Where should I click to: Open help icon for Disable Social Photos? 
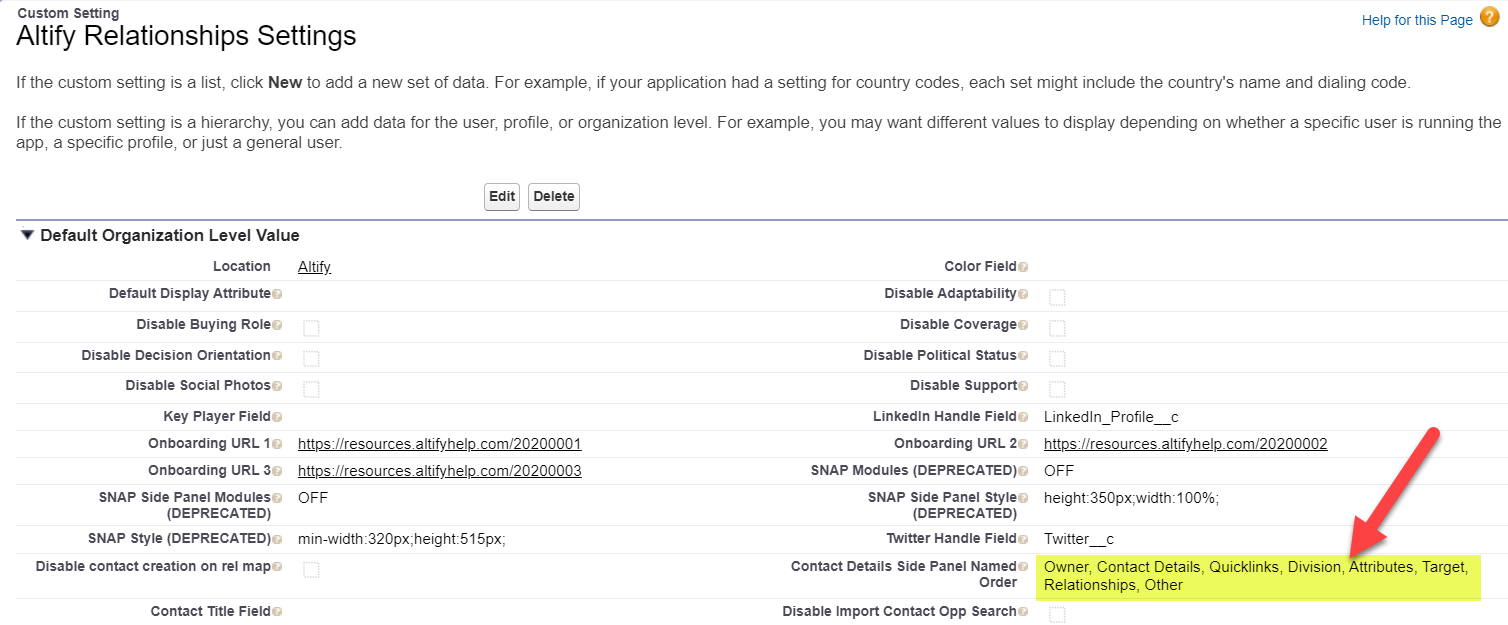tap(277, 386)
